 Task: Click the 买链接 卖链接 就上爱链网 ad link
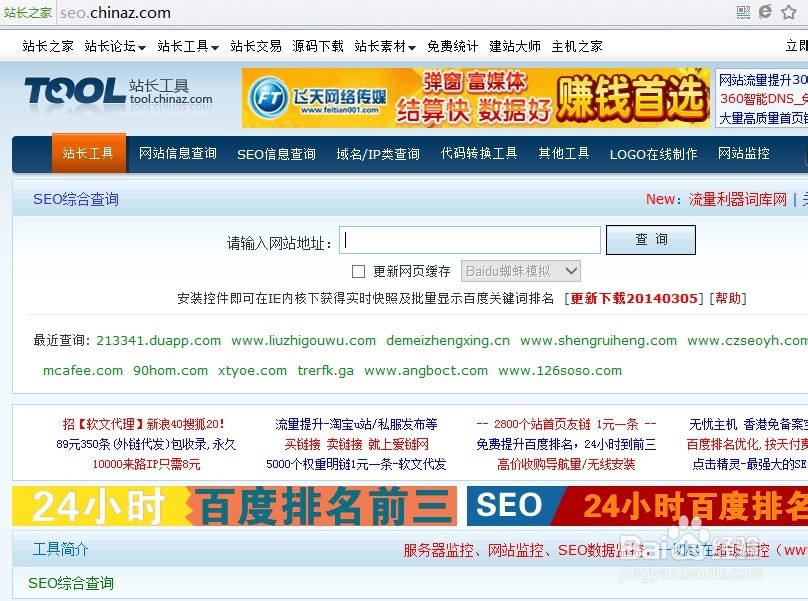click(x=357, y=444)
